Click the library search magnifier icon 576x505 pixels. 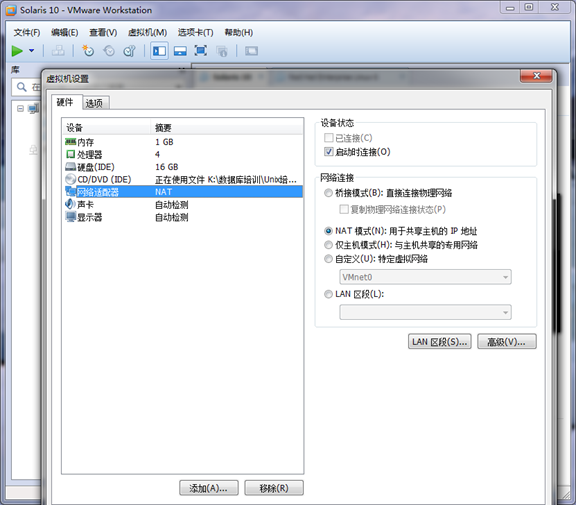[22, 87]
